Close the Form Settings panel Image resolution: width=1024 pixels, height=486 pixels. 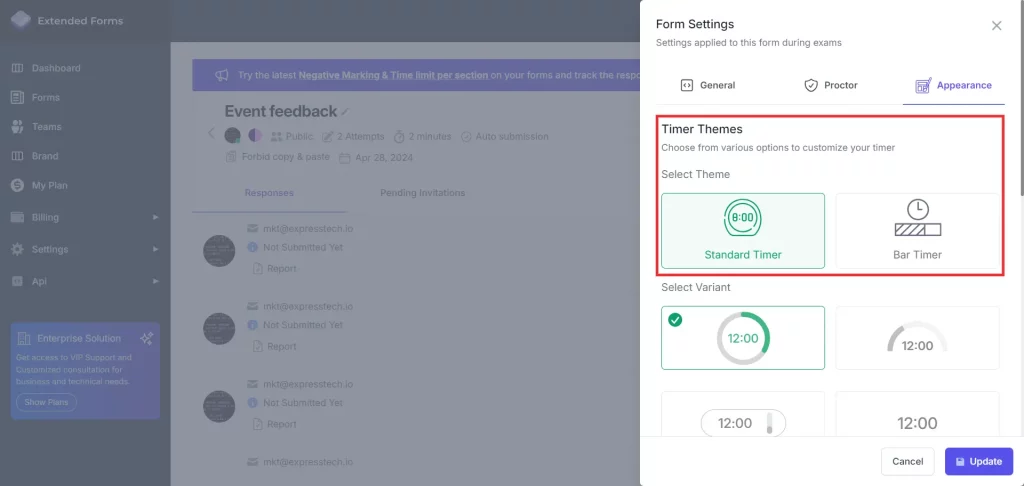pyautogui.click(x=997, y=25)
